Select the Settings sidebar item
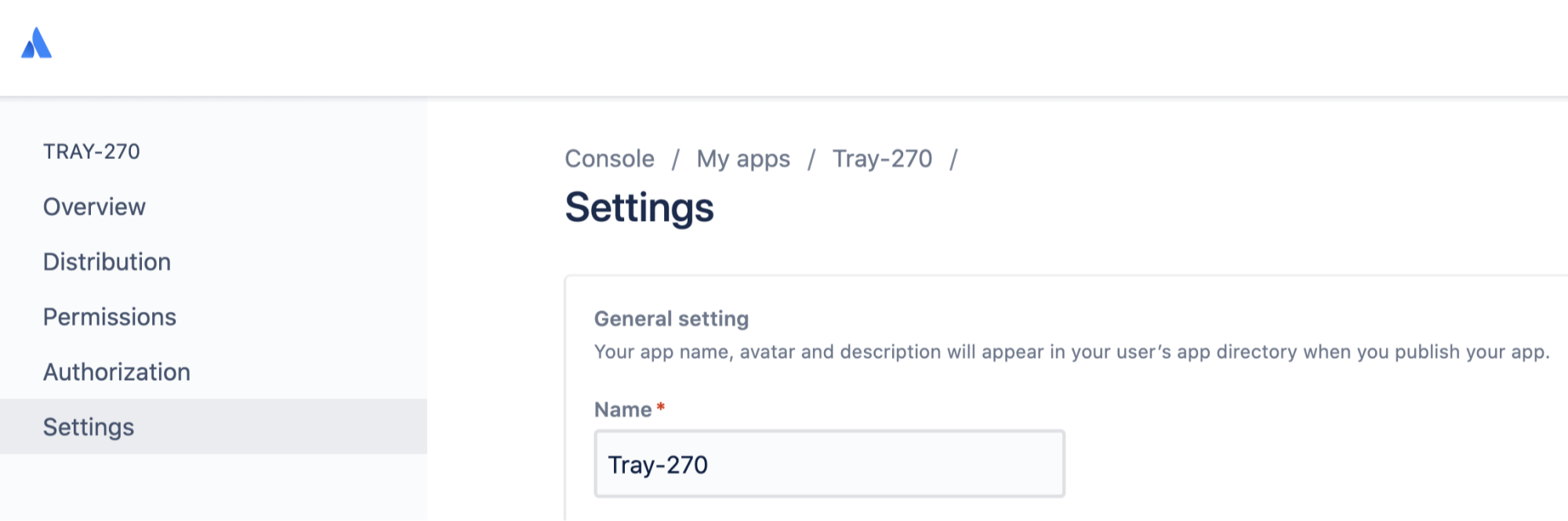1568x521 pixels. point(89,427)
